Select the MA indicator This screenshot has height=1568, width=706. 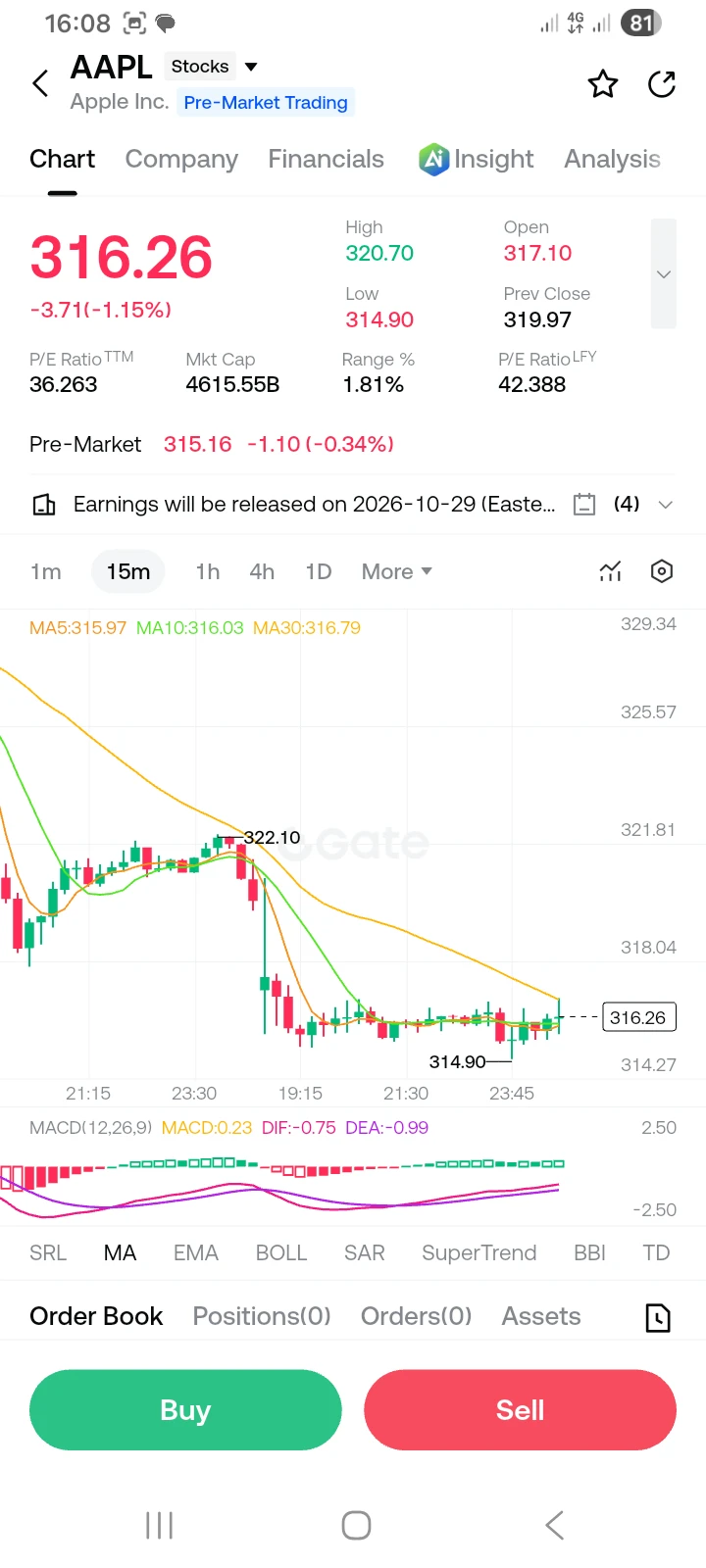120,1252
